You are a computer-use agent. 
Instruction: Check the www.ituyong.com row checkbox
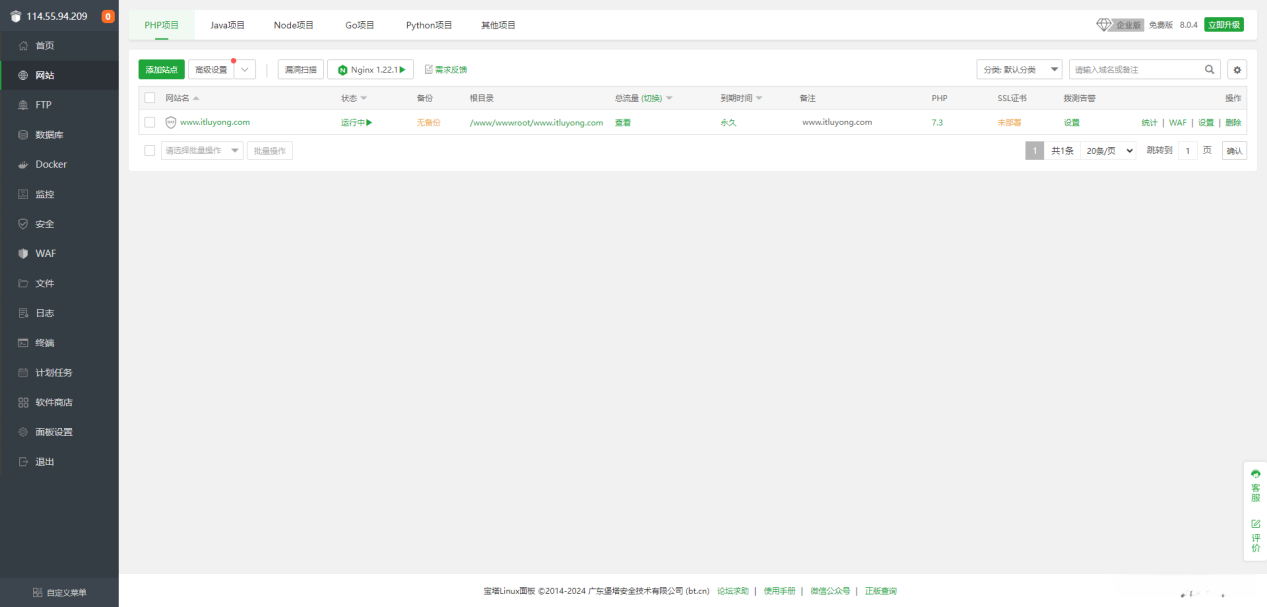coord(150,122)
